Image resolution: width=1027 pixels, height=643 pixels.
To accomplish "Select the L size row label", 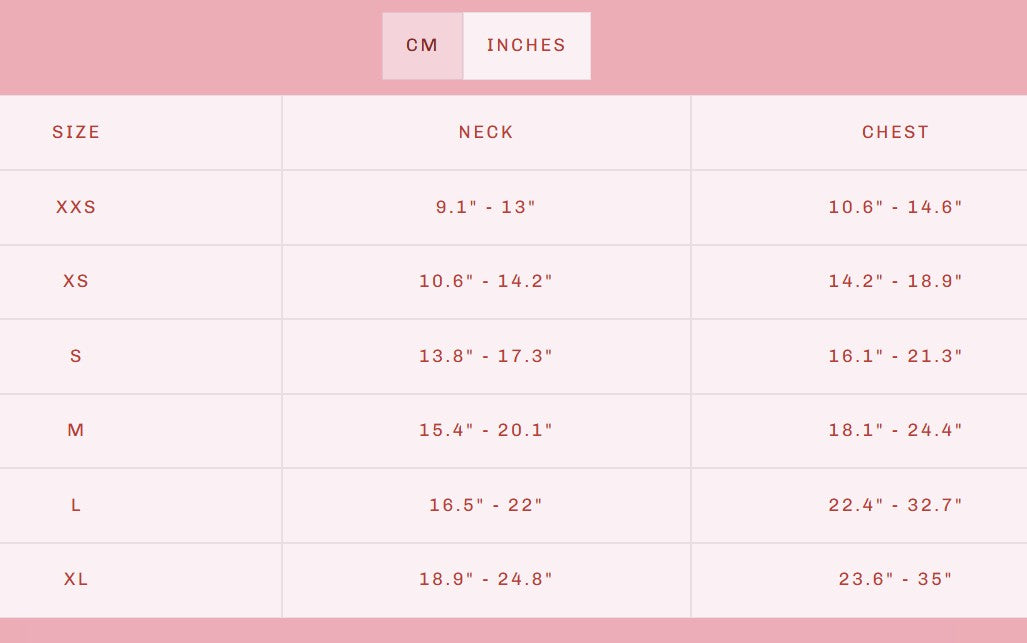I will point(76,505).
